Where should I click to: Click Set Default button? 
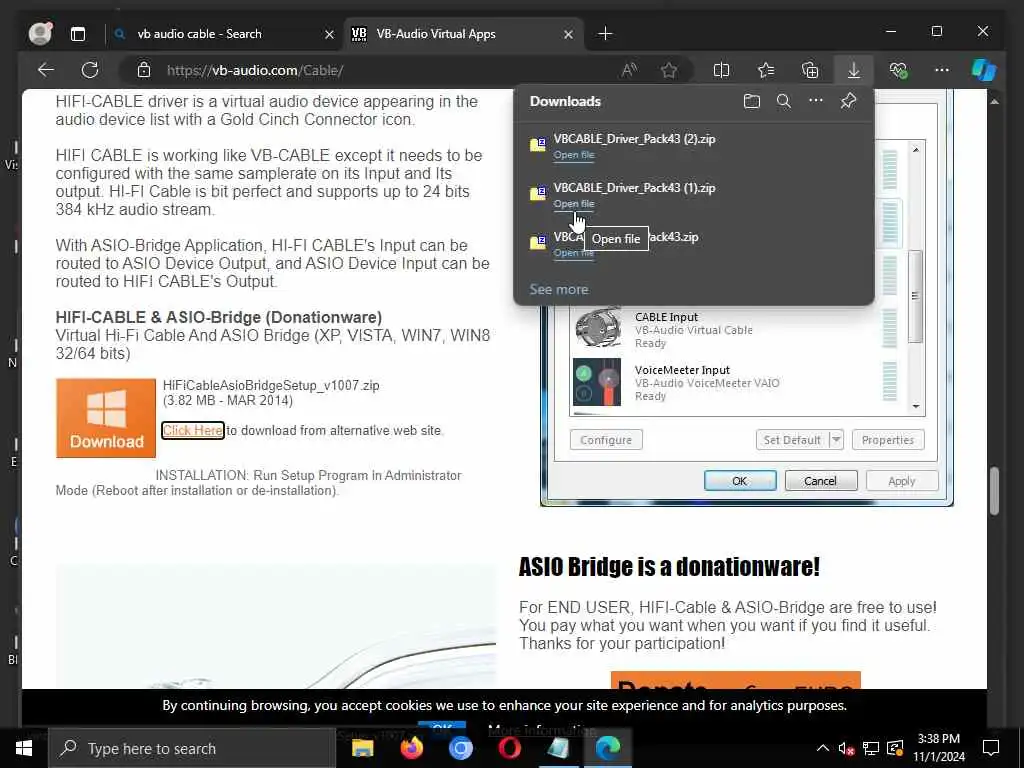point(792,440)
